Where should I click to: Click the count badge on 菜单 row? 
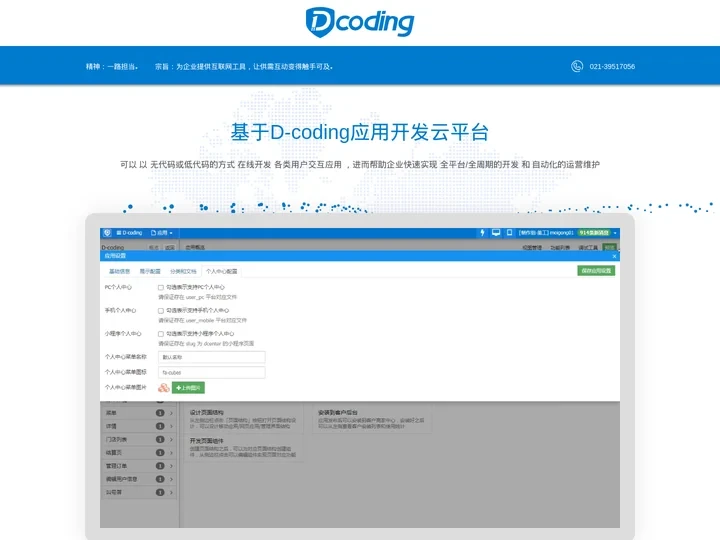[x=160, y=413]
